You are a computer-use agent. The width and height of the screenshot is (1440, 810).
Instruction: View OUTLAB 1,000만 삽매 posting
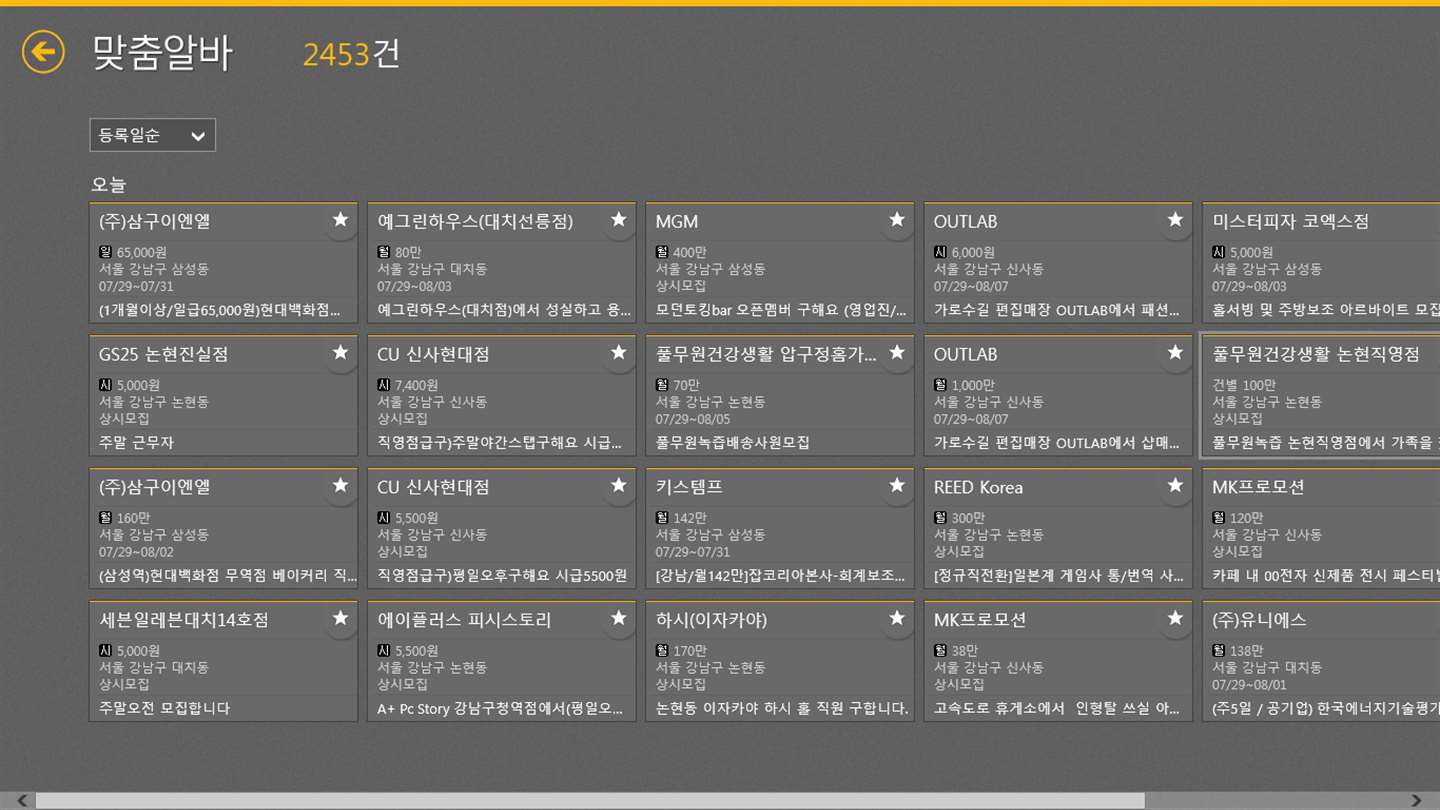click(x=1057, y=396)
